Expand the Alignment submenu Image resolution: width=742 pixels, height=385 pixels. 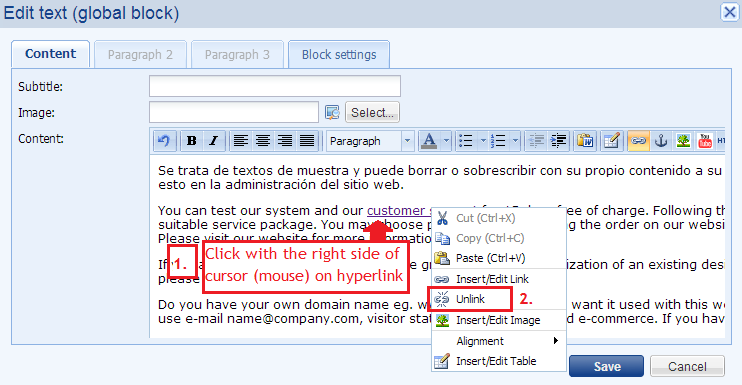click(499, 341)
